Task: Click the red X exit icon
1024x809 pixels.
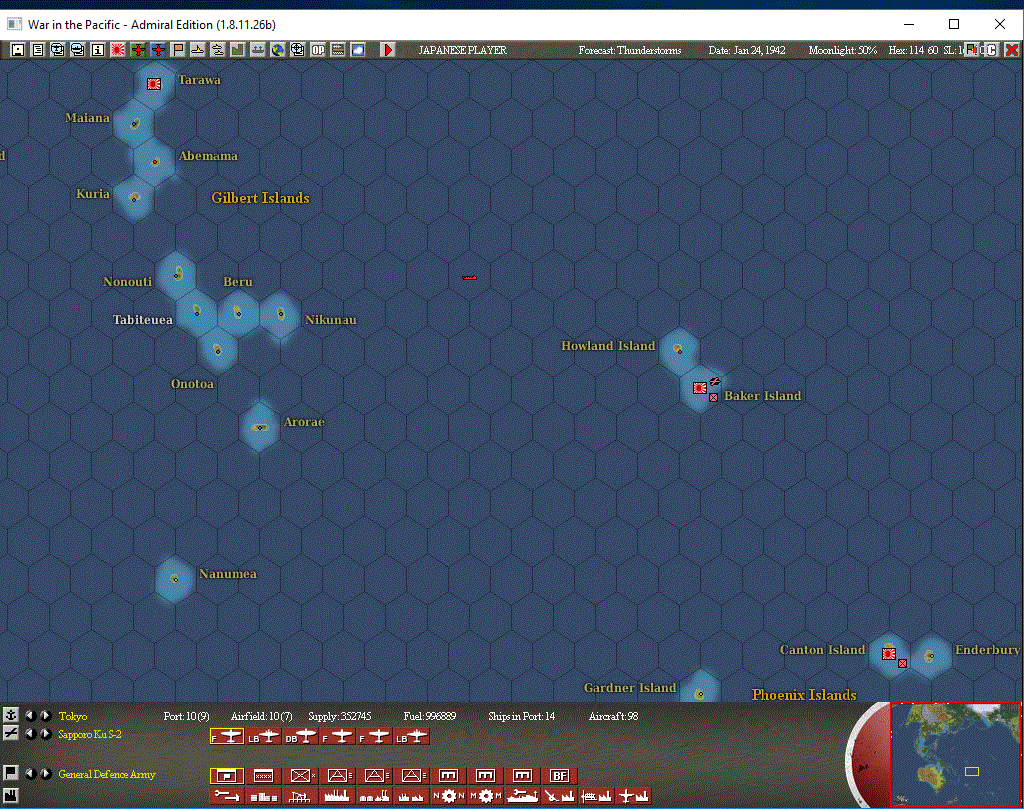Action: (1012, 50)
